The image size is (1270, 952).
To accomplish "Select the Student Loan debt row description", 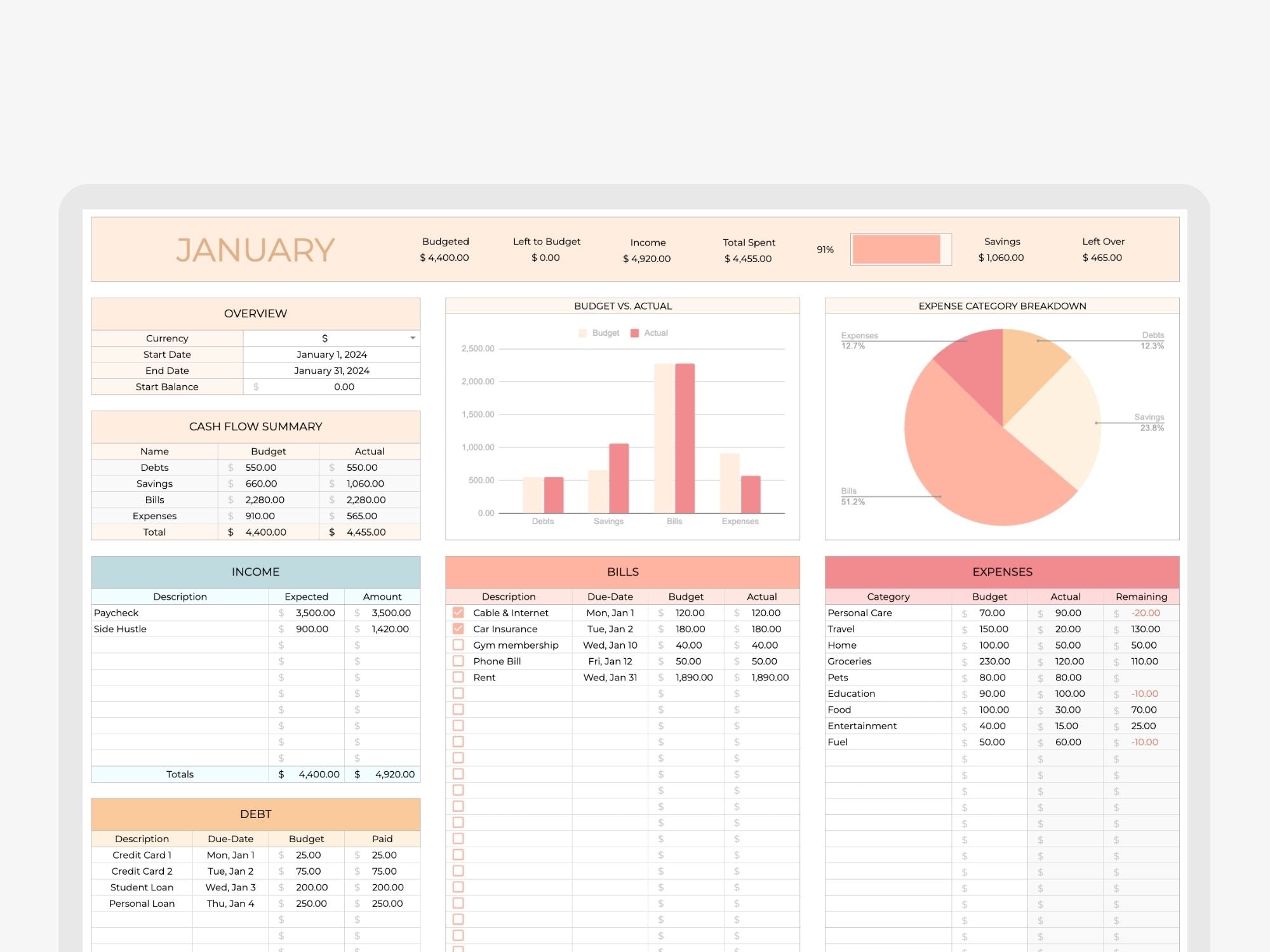I will [x=142, y=887].
